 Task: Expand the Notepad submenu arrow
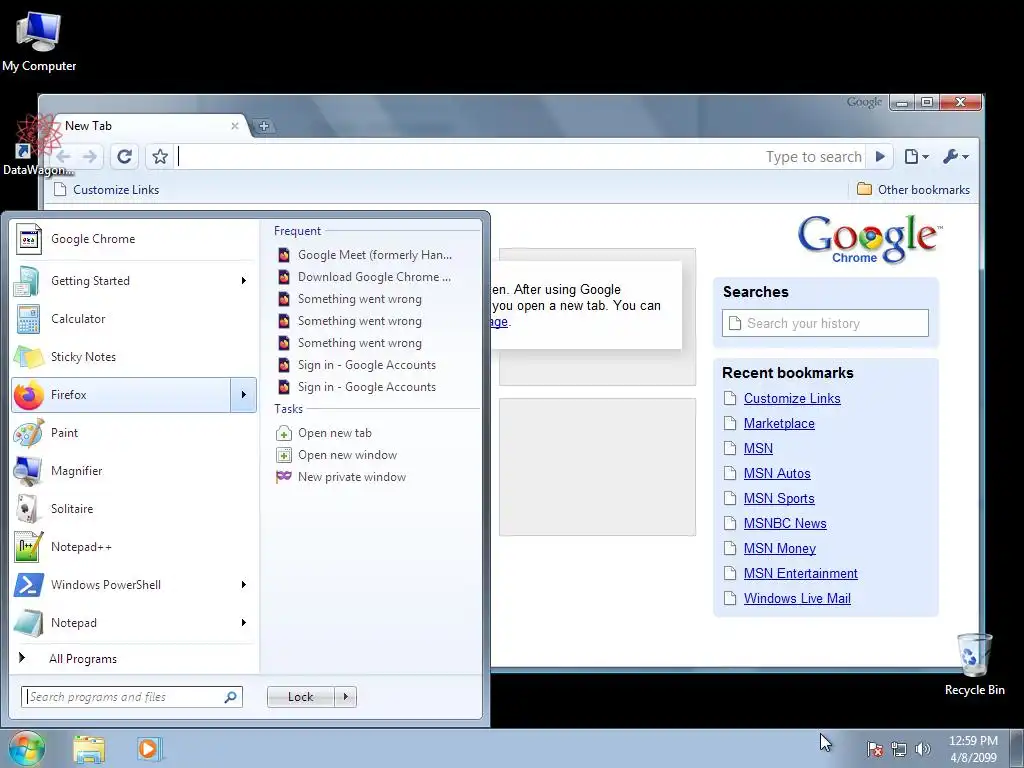coord(244,622)
